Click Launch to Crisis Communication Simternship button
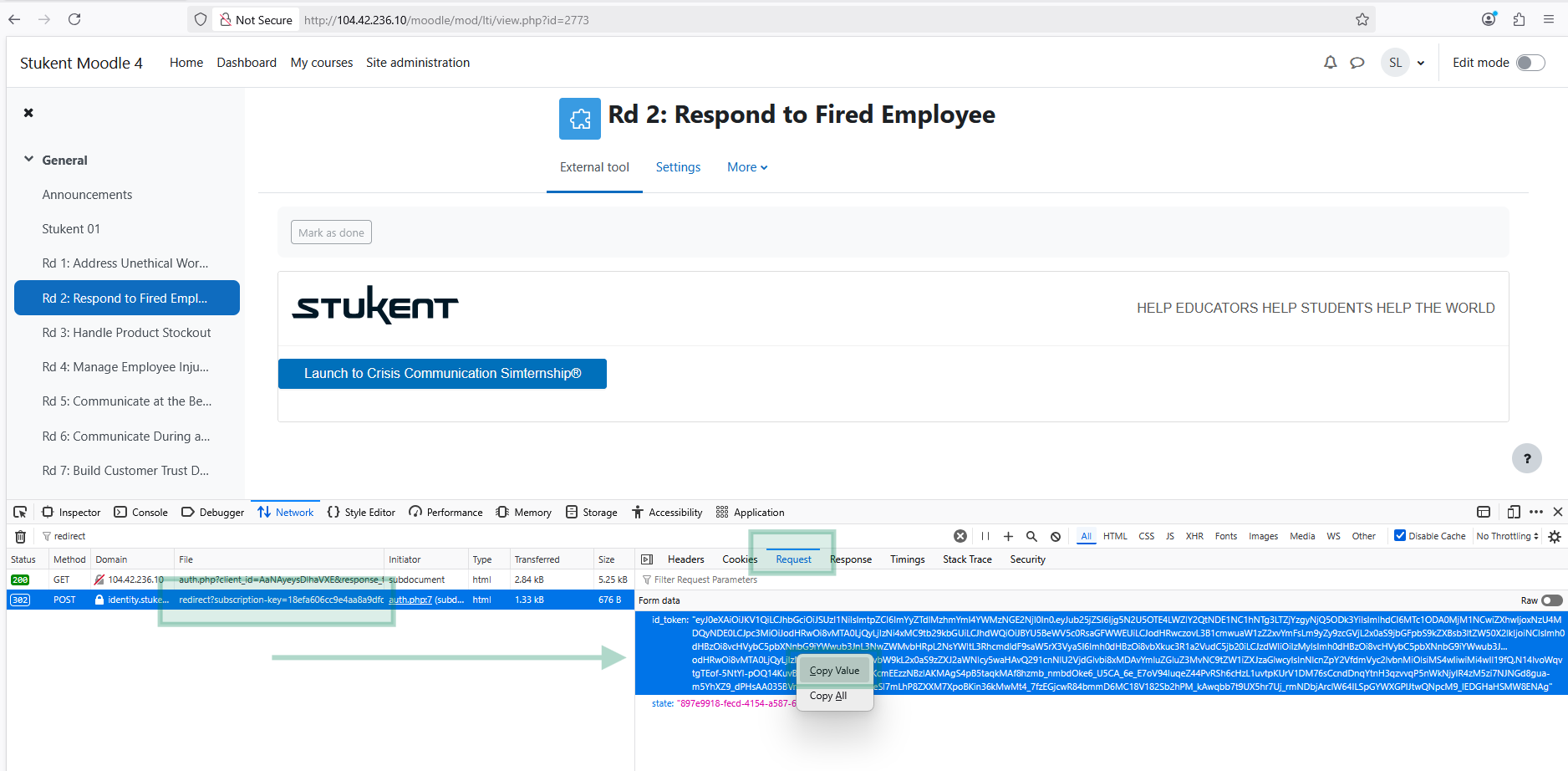The width and height of the screenshot is (1568, 771). pos(442,374)
